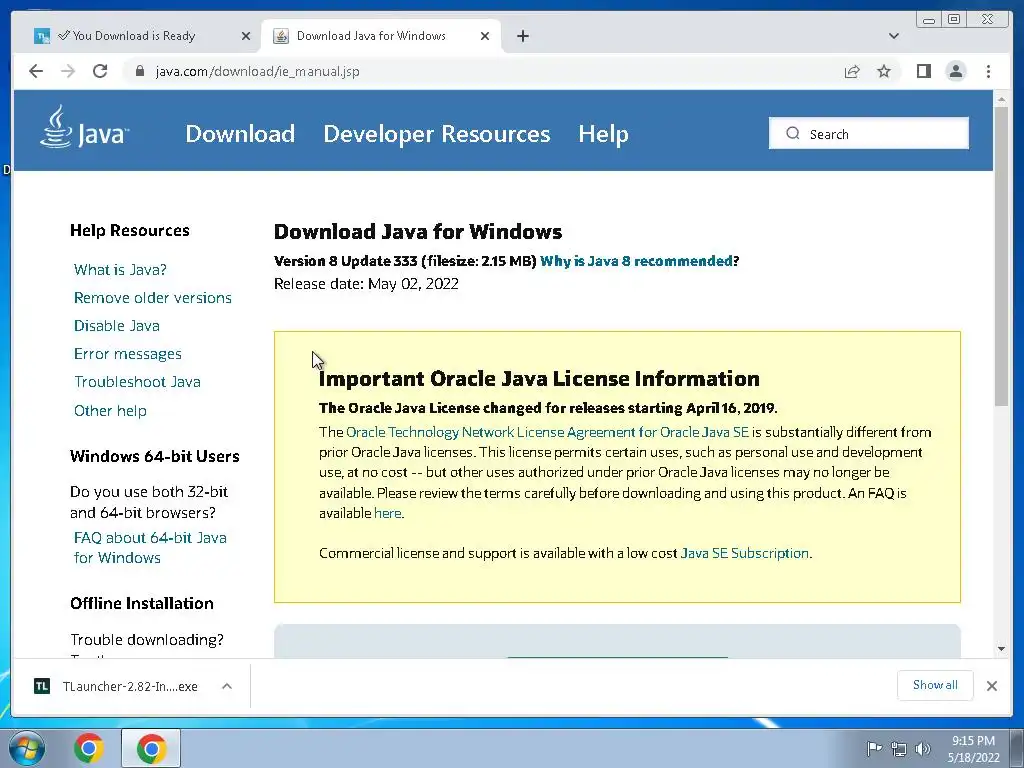
Task: Expand the TLauncher download options chevron
Action: click(227, 686)
